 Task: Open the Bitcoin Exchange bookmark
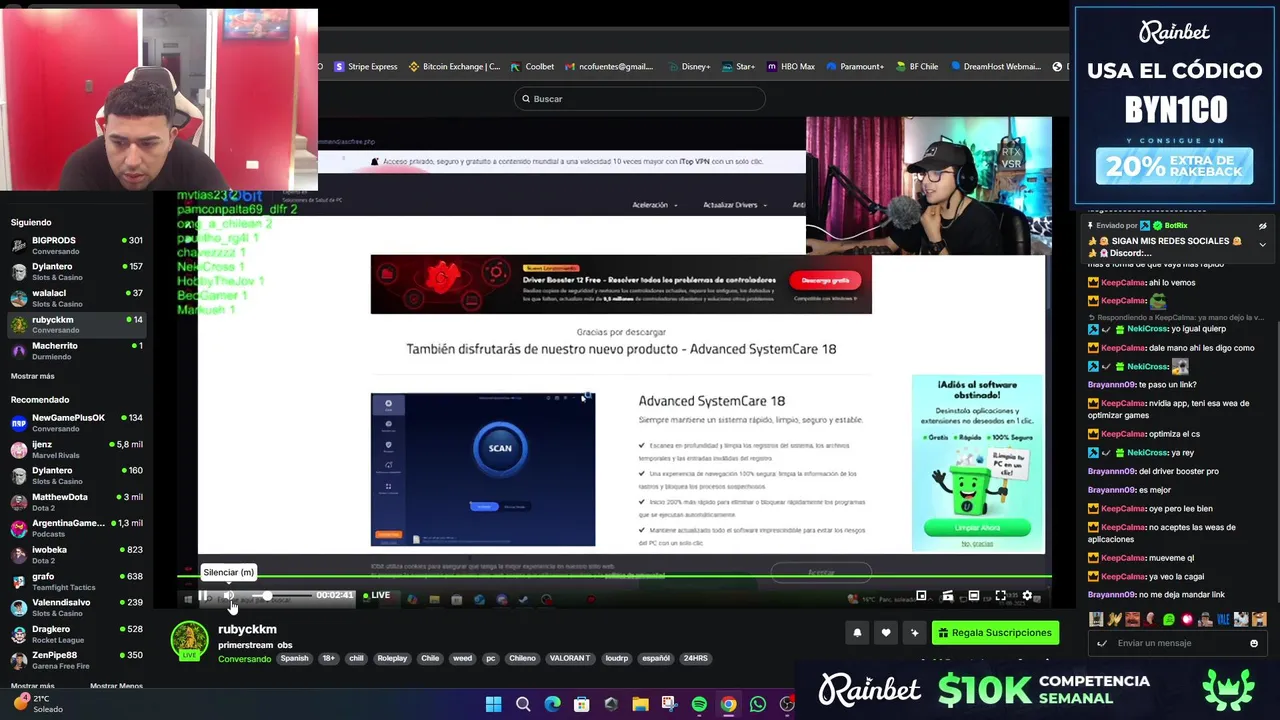(455, 67)
